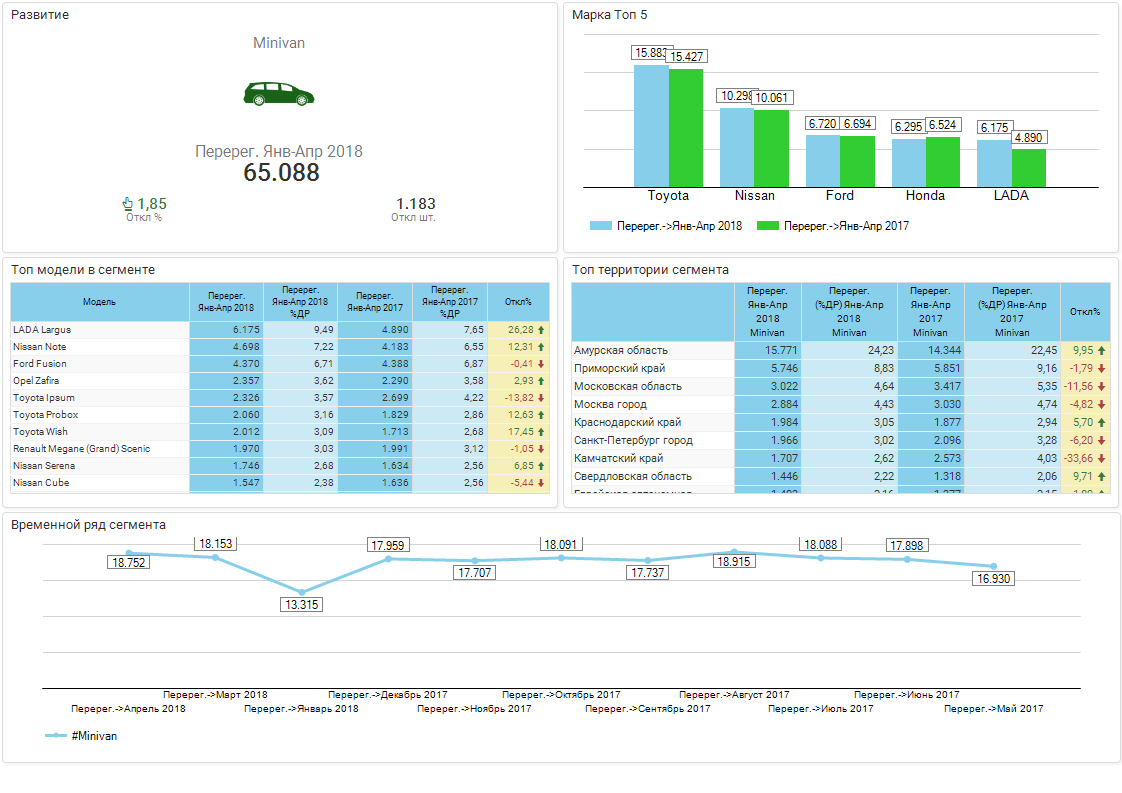Click the red down arrow for Камчатский край

1101,458
